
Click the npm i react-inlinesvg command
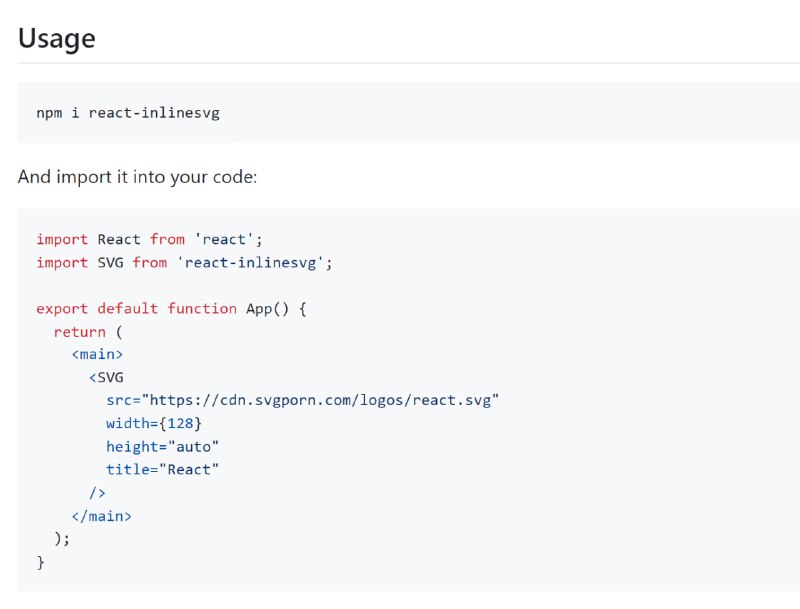click(x=128, y=113)
